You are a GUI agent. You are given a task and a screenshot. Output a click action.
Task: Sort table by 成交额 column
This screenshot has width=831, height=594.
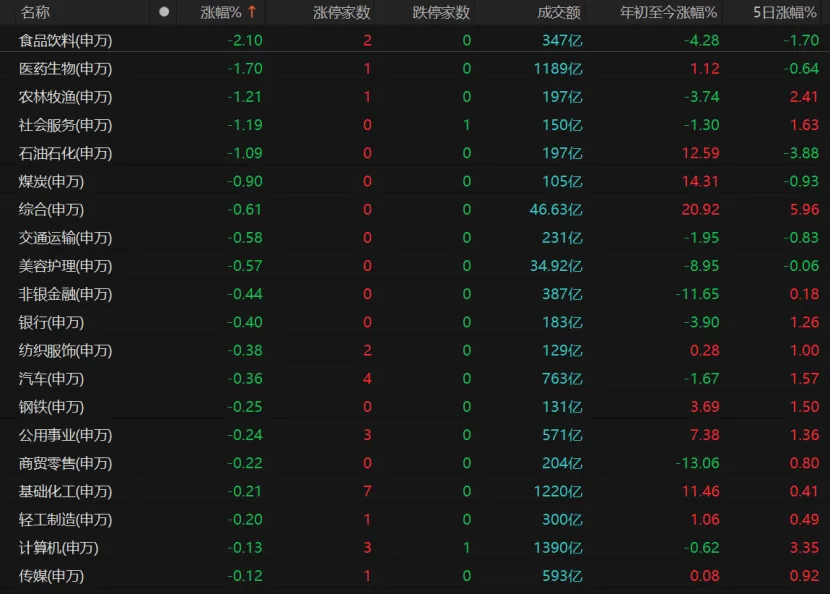tap(558, 12)
